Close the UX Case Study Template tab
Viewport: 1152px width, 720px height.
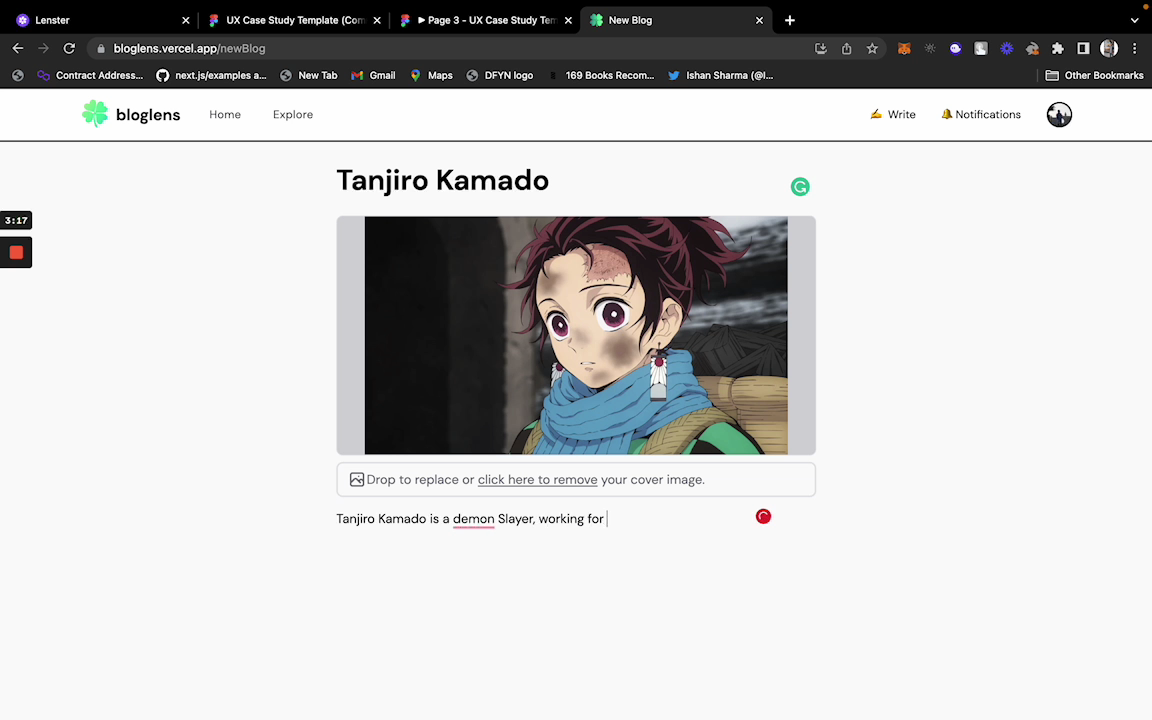[x=377, y=21]
